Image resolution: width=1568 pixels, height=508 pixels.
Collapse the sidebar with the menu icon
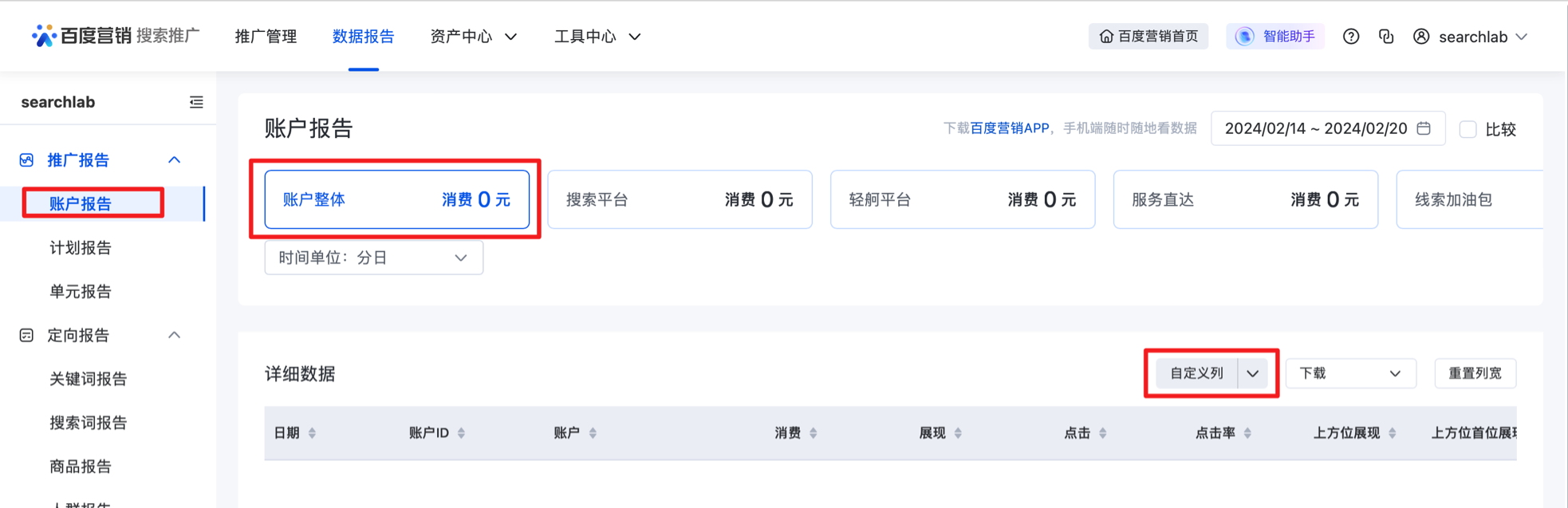click(196, 102)
